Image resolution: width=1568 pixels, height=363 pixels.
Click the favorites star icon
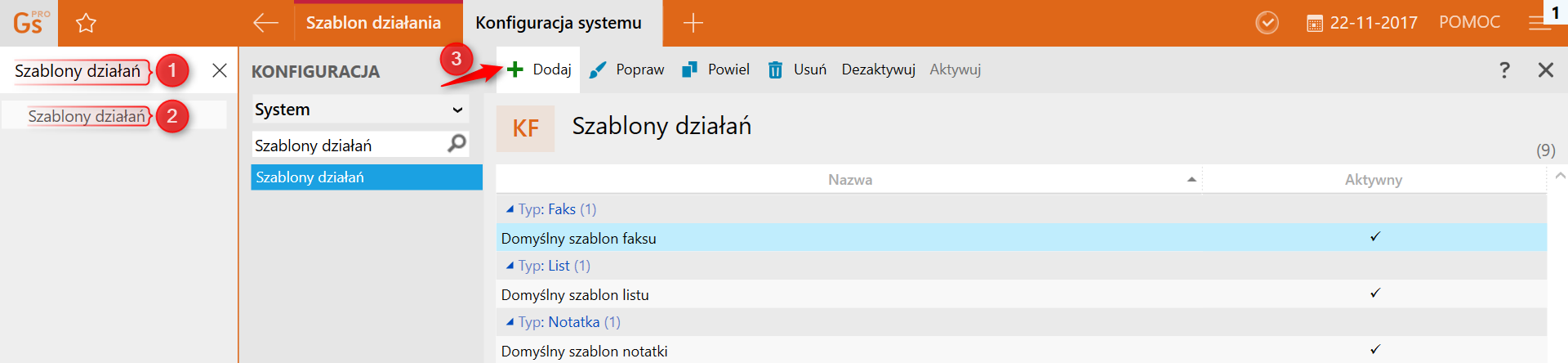point(86,23)
